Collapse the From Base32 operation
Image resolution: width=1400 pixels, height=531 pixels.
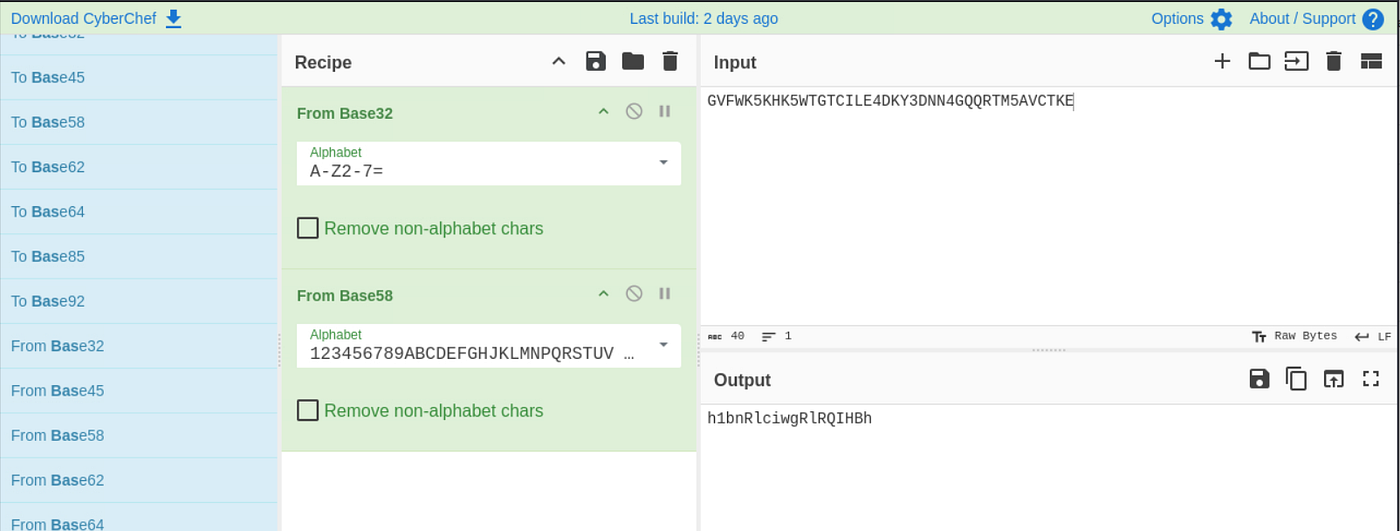coord(603,112)
